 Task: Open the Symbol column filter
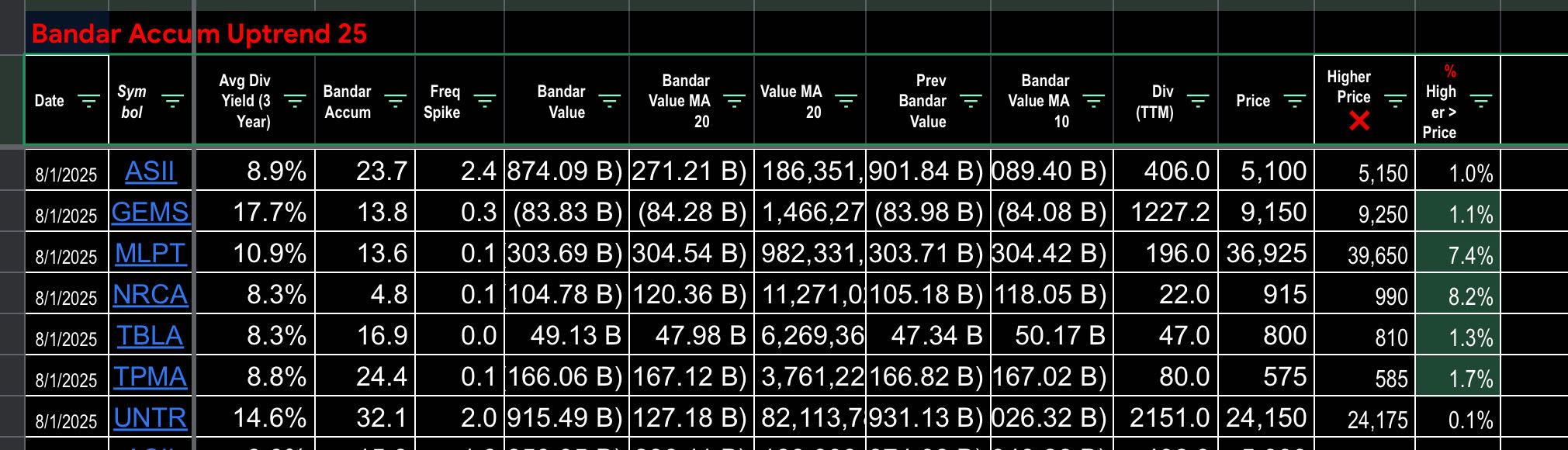coord(172,101)
